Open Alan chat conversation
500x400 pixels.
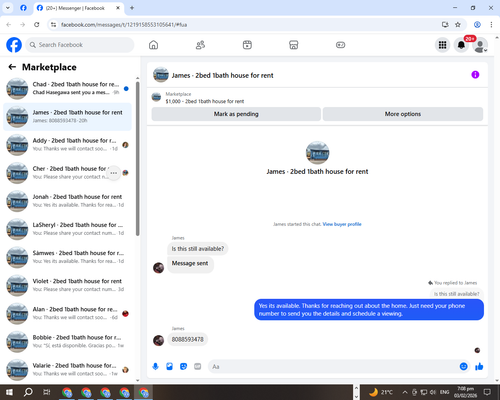(x=68, y=313)
